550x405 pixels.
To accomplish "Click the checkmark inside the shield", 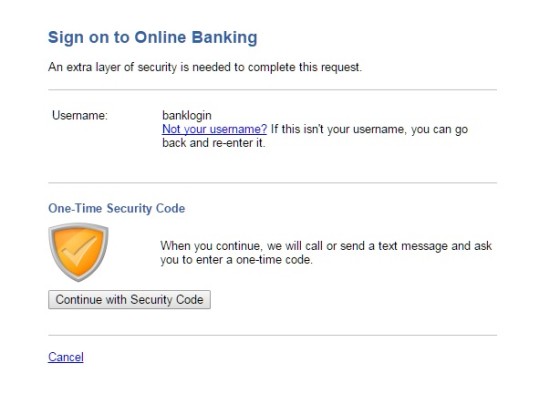I will 79,250.
